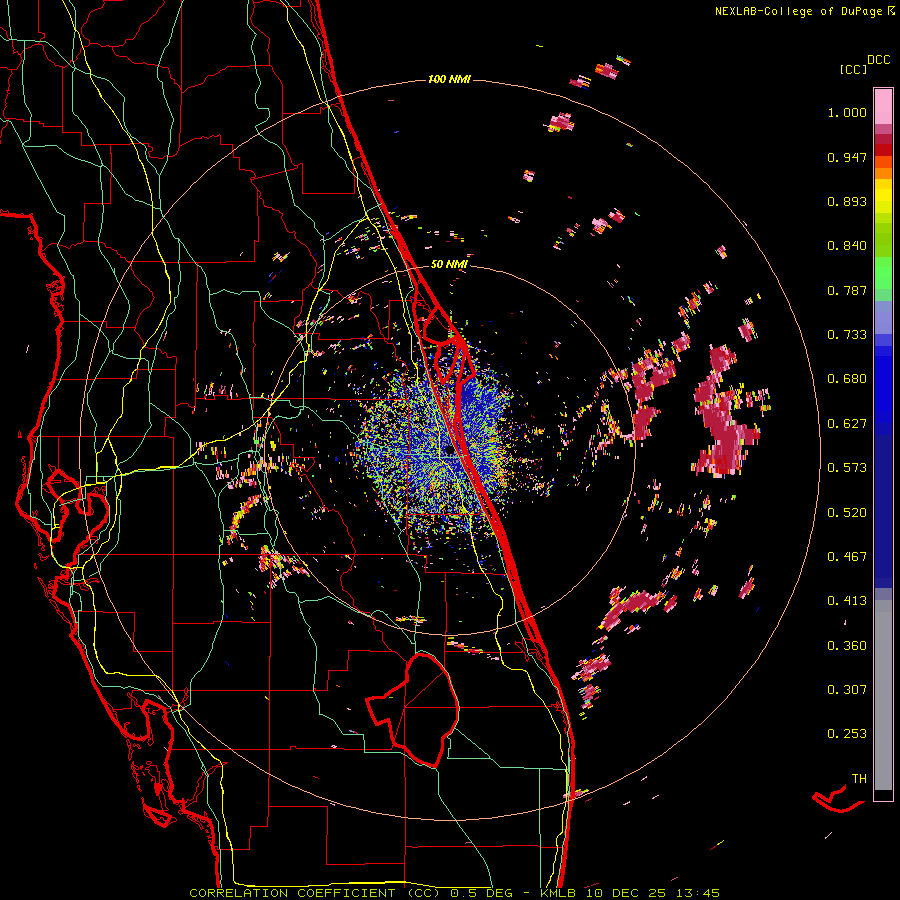Image resolution: width=900 pixels, height=900 pixels.
Task: Select the DCC label above color scale
Action: click(x=878, y=60)
